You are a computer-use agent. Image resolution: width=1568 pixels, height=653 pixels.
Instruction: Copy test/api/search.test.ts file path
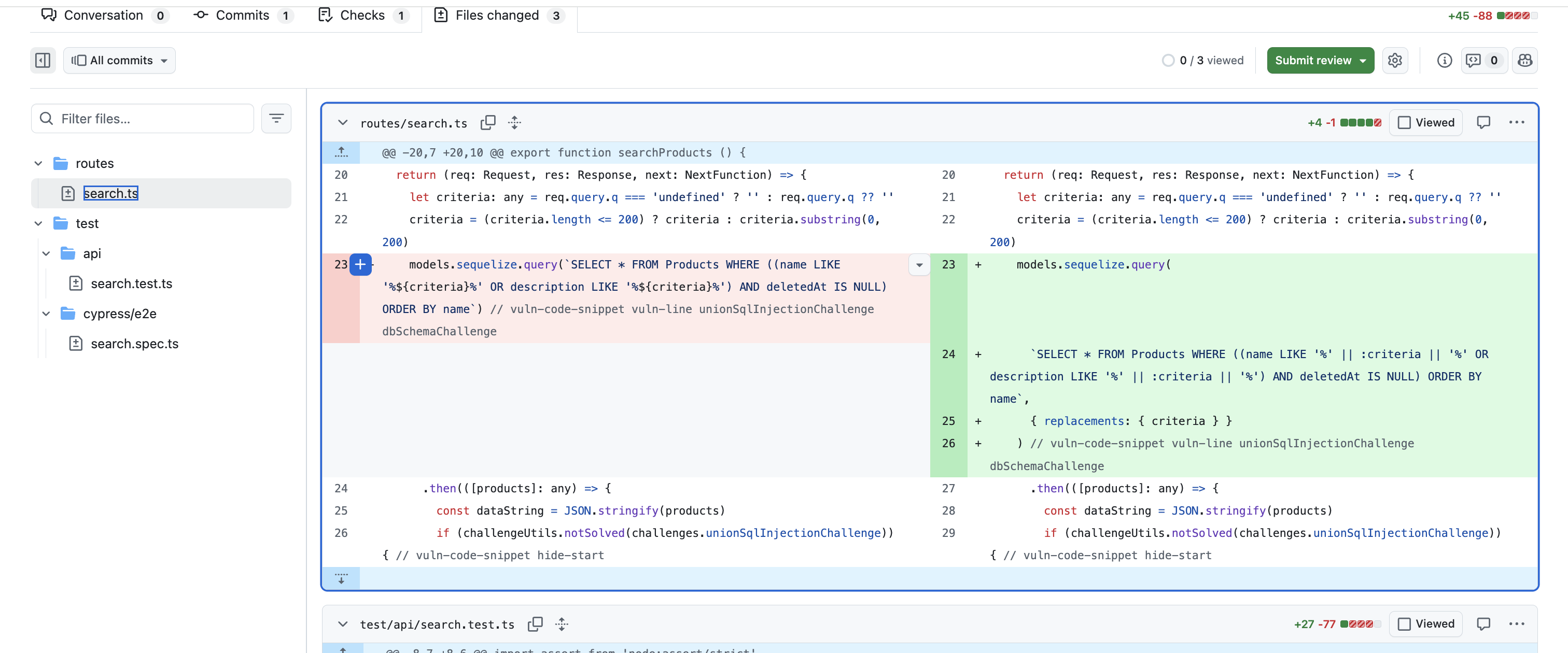(x=535, y=624)
